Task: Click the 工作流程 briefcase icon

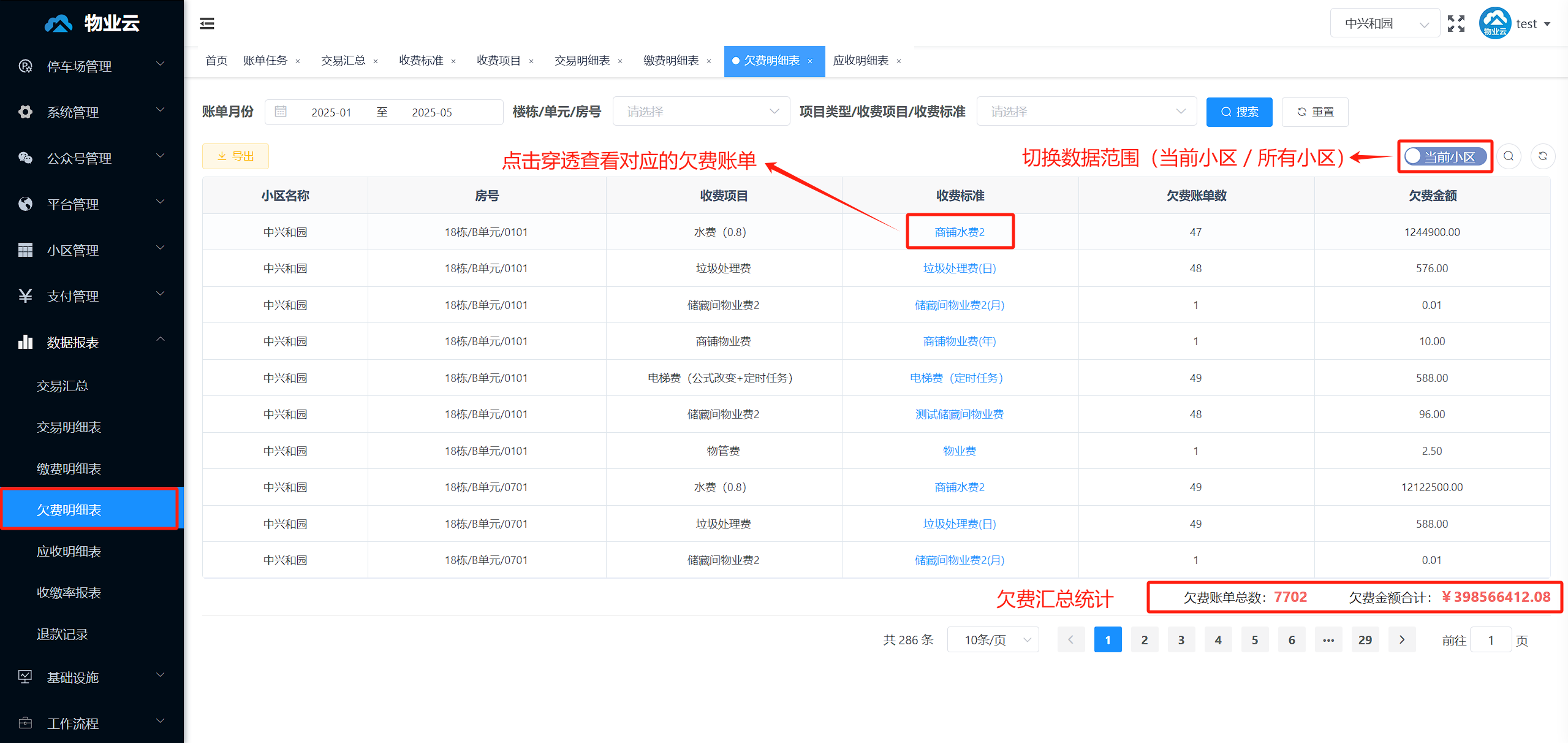Action: (x=25, y=723)
